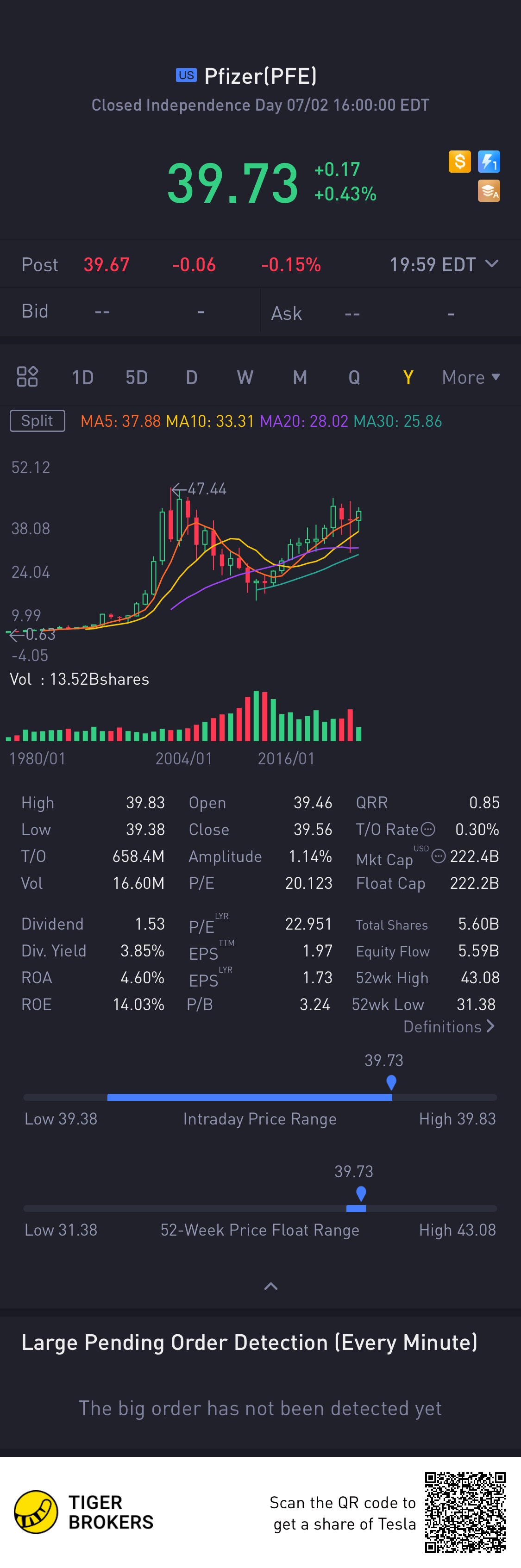Tap the orange dollar sign icon
This screenshot has width=521, height=1568.
459,161
